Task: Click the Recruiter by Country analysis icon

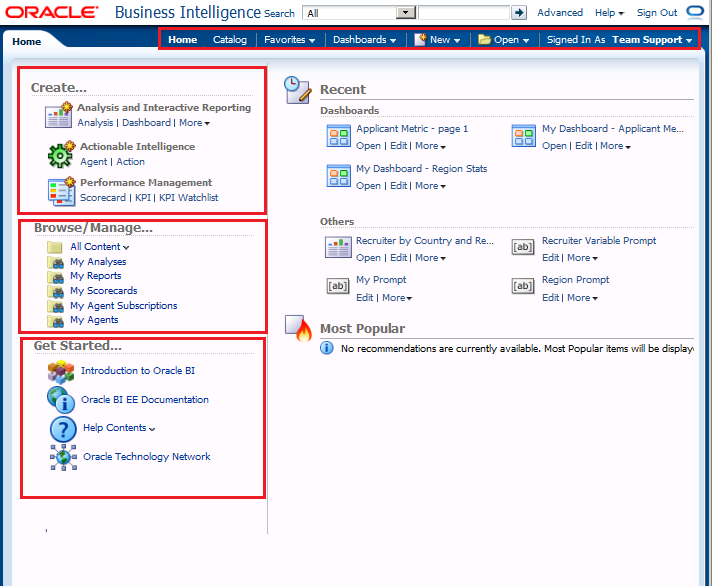Action: 338,247
